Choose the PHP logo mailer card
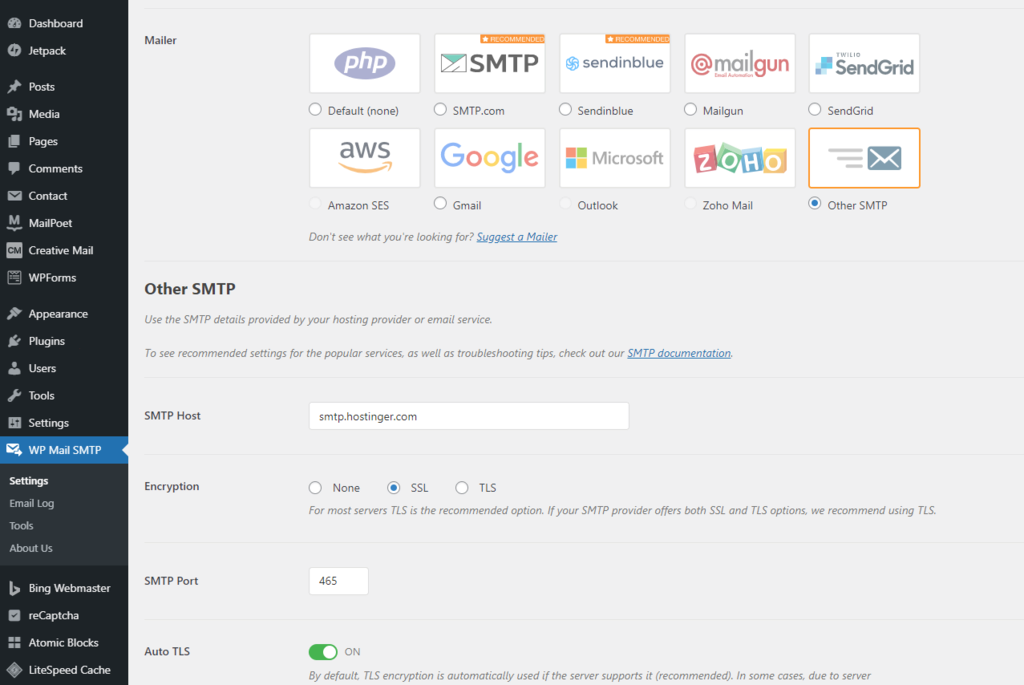Image resolution: width=1024 pixels, height=685 pixels. tap(364, 63)
